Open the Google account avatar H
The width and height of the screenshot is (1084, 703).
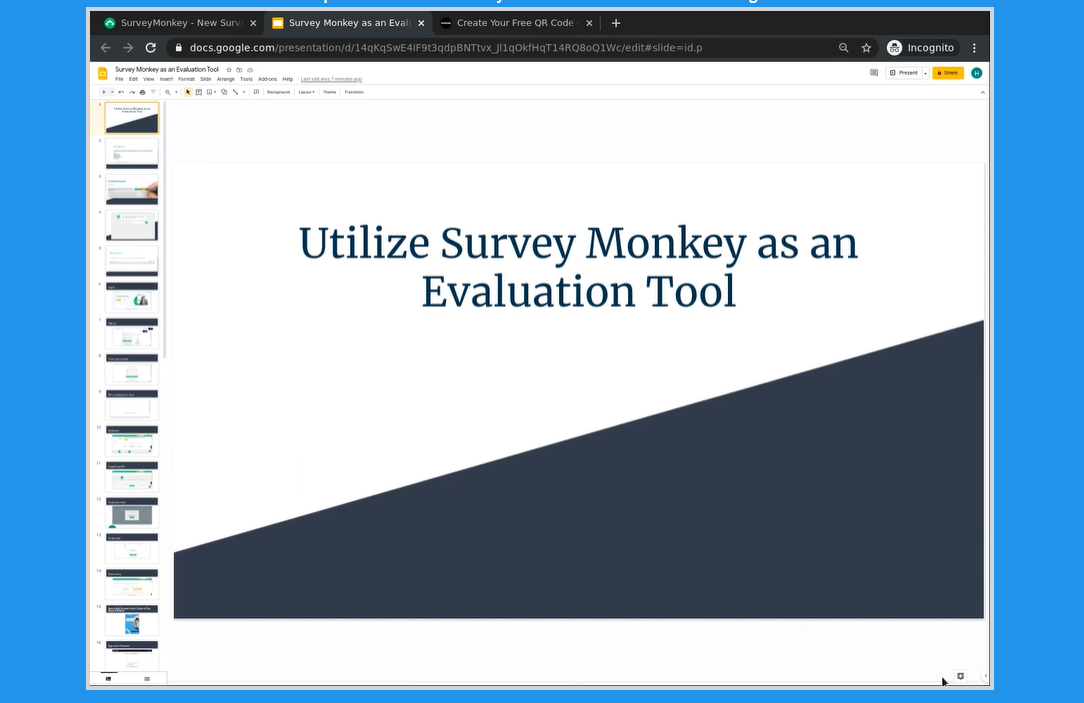coord(977,73)
